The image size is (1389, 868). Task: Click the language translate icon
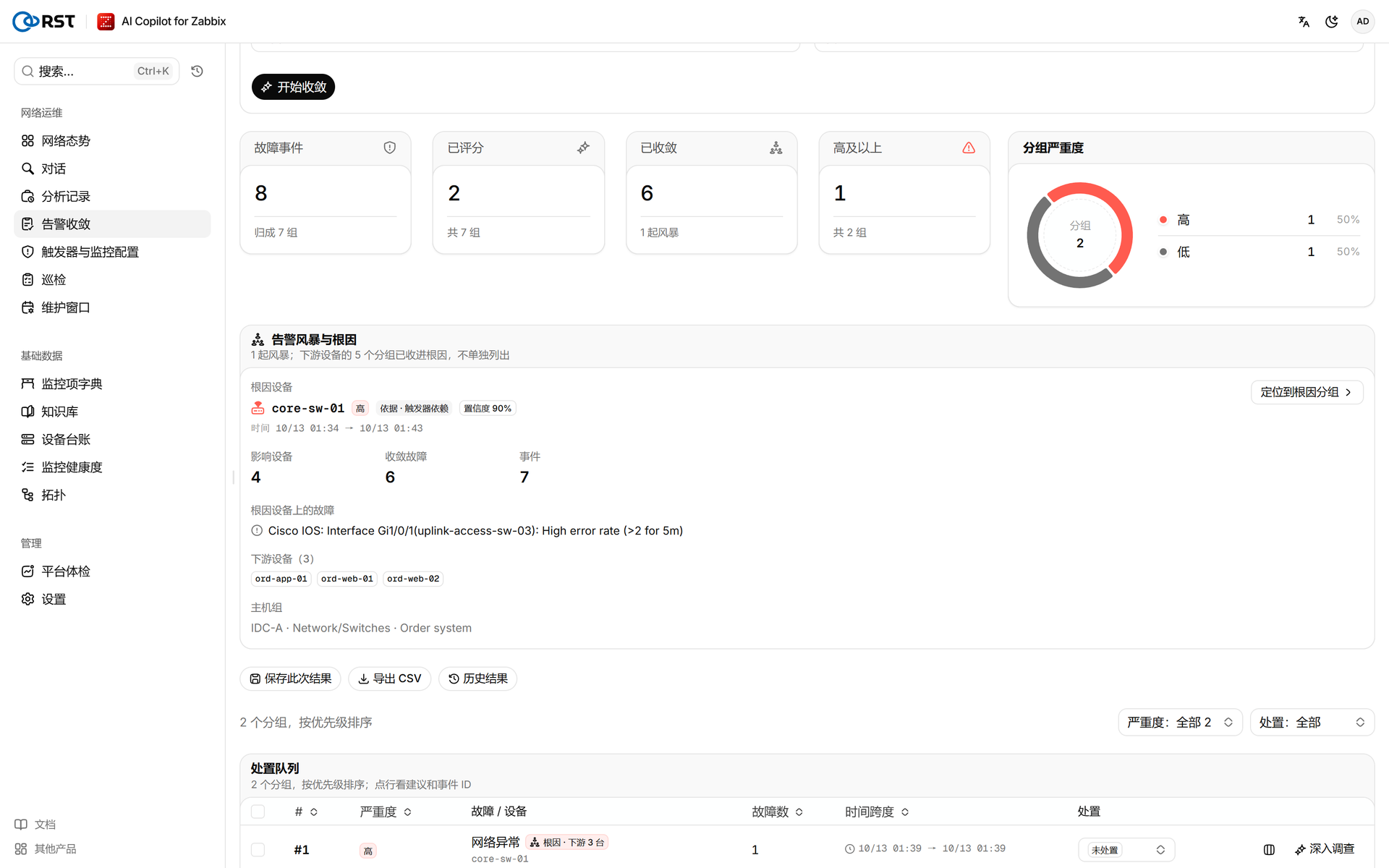coord(1304,22)
